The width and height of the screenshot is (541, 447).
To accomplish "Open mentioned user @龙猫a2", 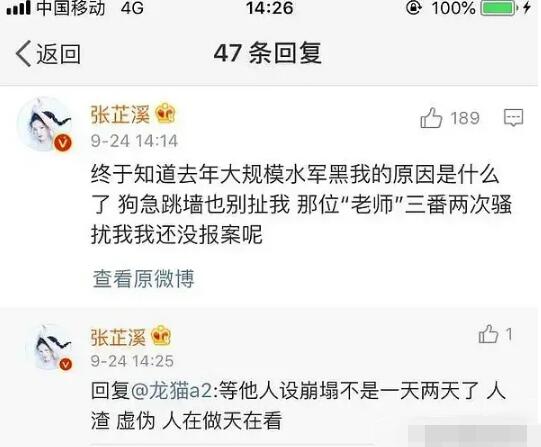I will pos(171,390).
